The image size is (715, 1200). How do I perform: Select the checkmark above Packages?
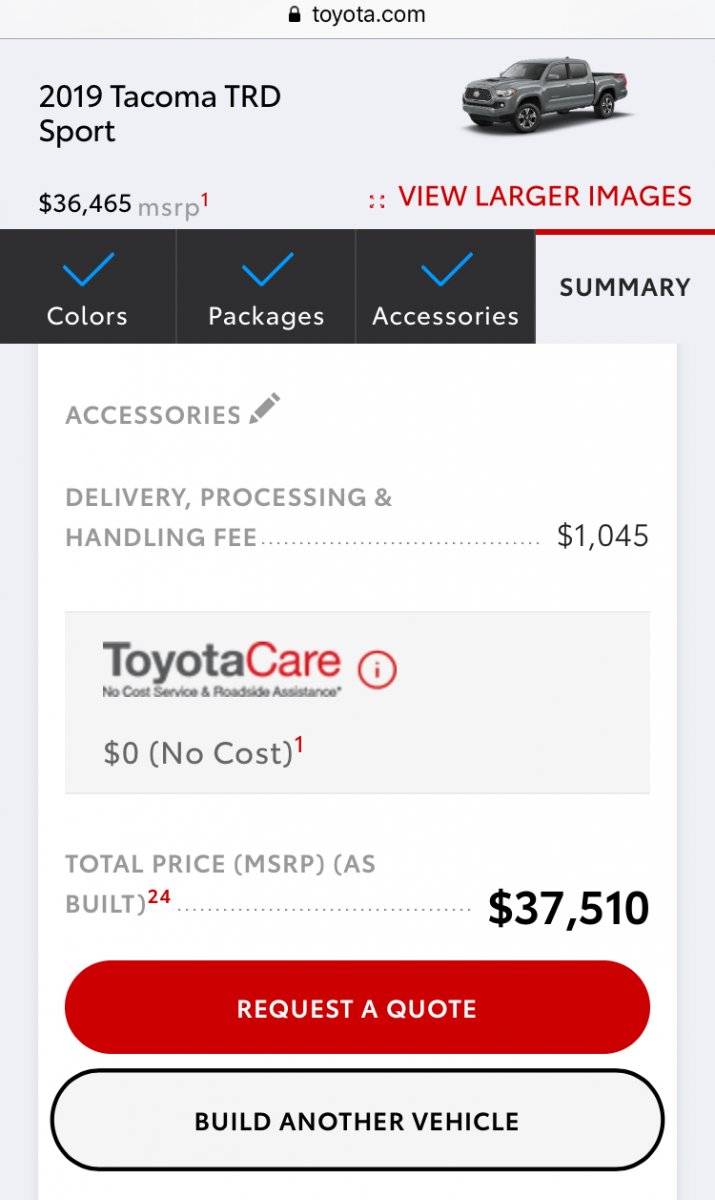tap(266, 269)
